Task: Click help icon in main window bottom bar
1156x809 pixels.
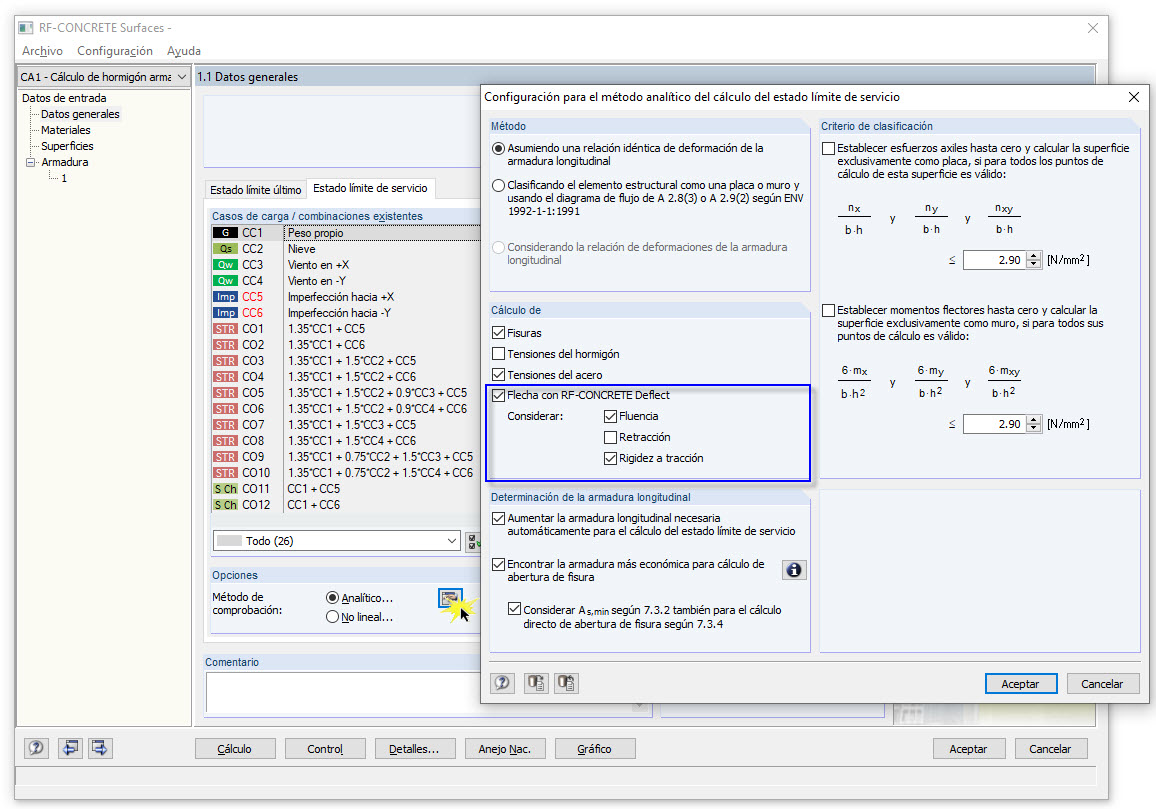Action: 36,749
